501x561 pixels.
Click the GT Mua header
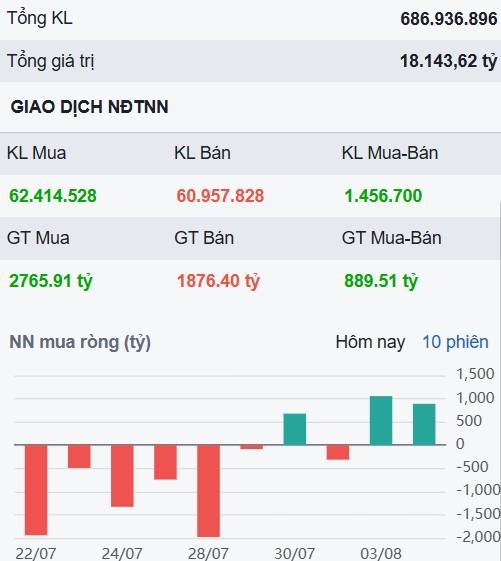(38, 238)
